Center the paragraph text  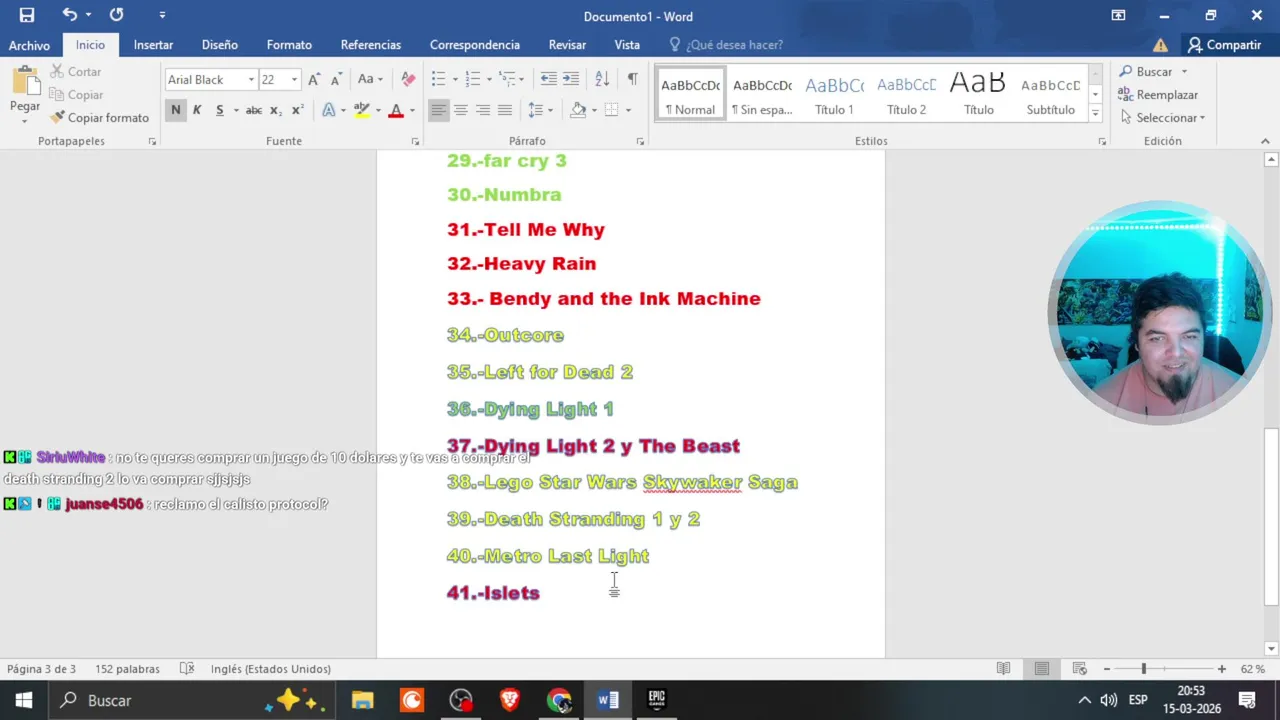(461, 110)
